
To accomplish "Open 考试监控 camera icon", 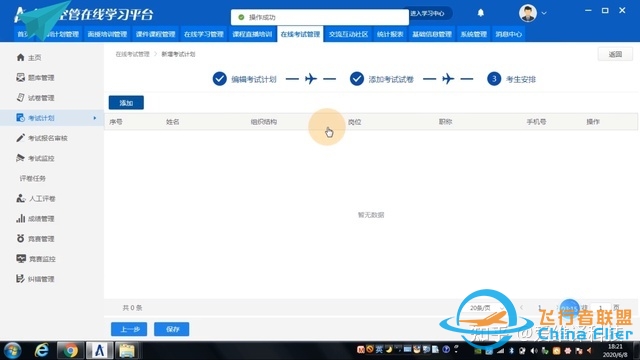I will coord(20,158).
